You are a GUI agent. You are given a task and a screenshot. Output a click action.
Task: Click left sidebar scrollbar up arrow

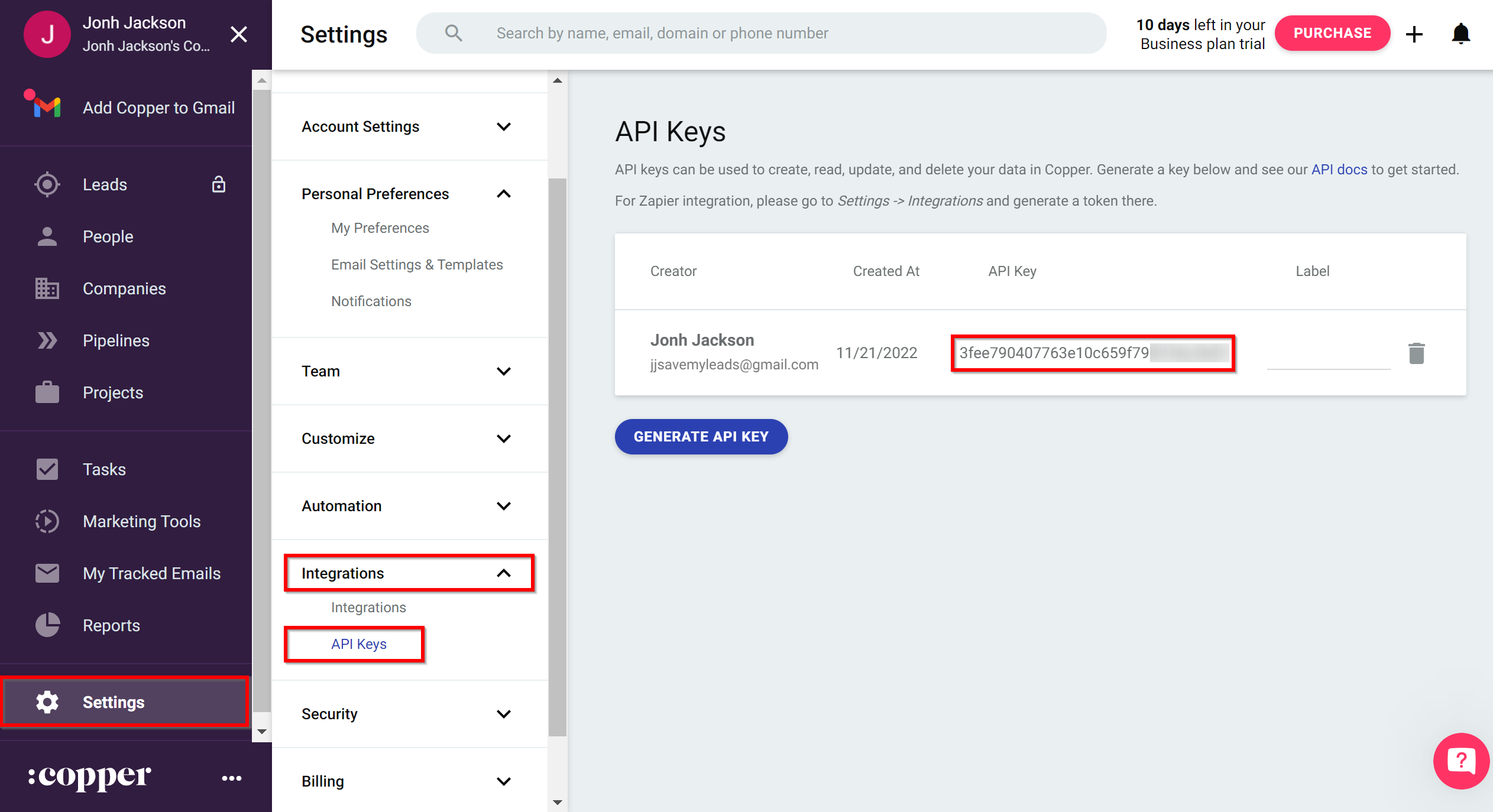[261, 80]
